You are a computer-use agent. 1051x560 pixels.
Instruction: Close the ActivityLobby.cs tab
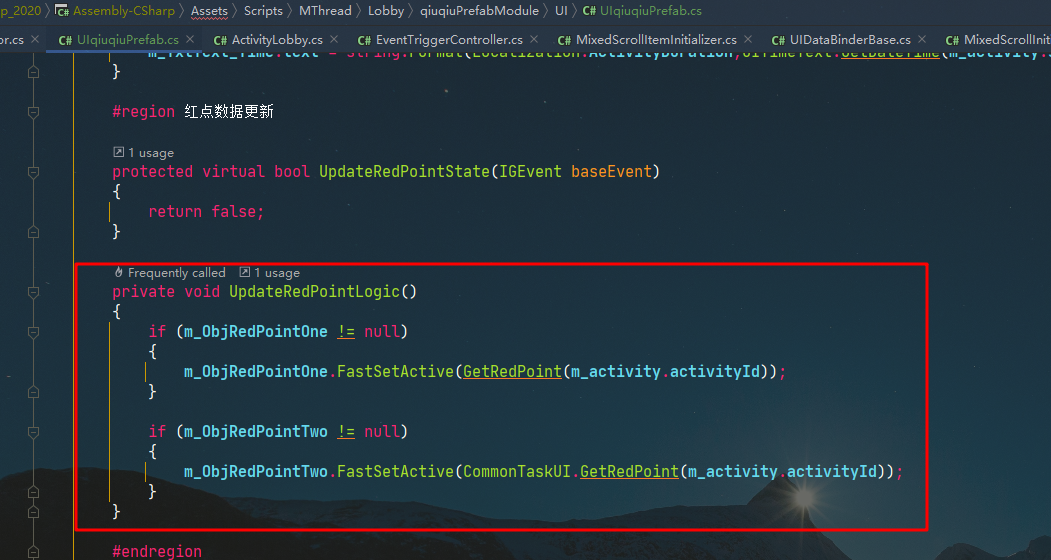coord(334,39)
